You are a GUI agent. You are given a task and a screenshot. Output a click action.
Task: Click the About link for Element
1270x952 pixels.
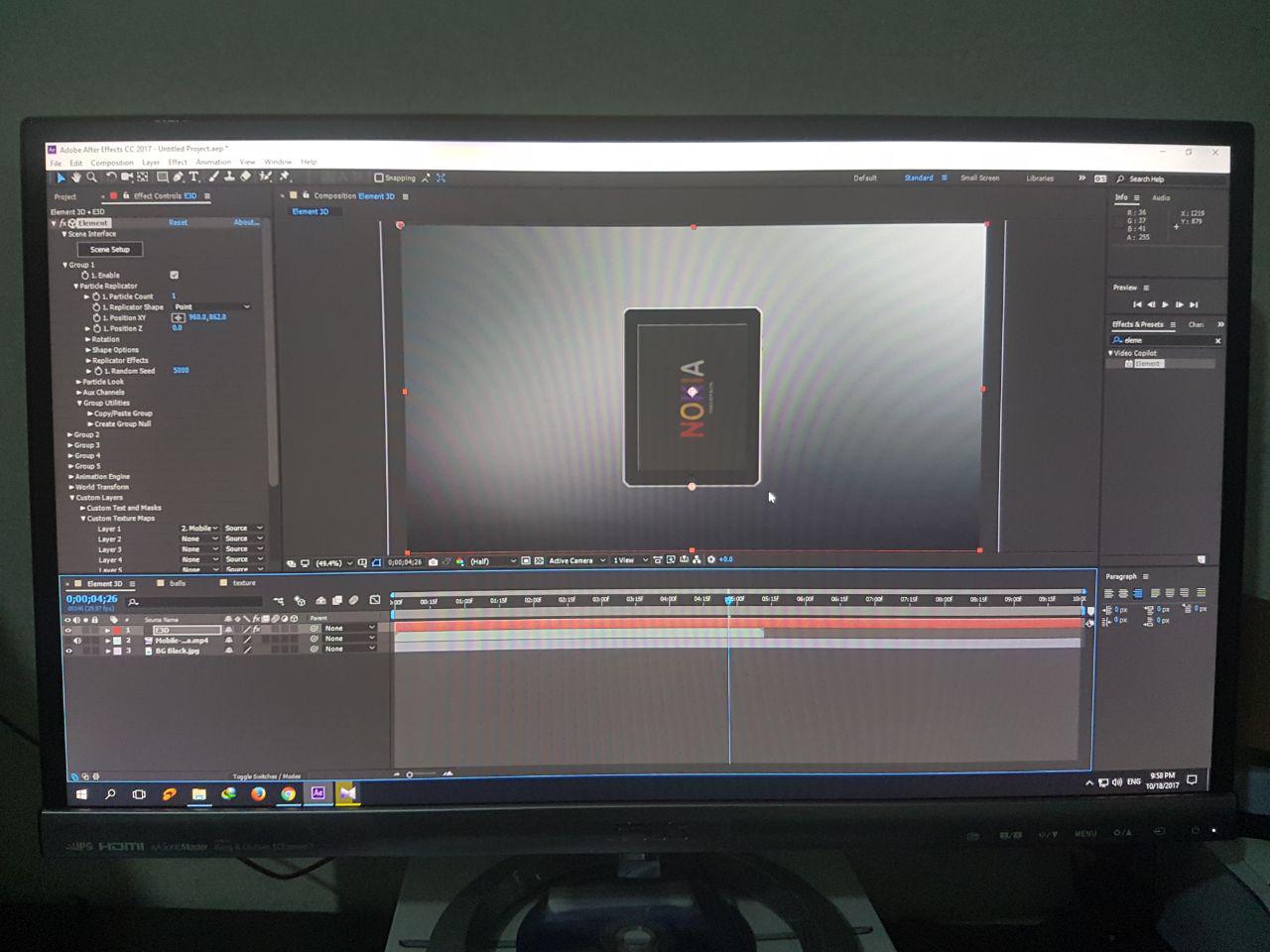[246, 223]
